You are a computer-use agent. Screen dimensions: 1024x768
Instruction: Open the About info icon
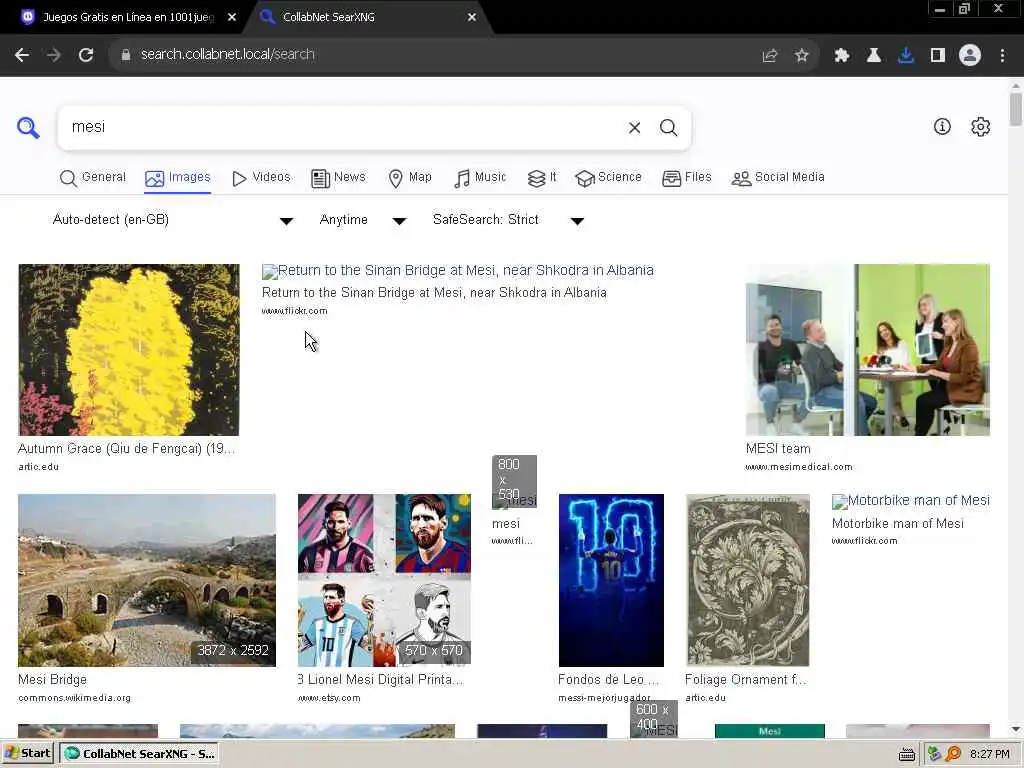942,127
